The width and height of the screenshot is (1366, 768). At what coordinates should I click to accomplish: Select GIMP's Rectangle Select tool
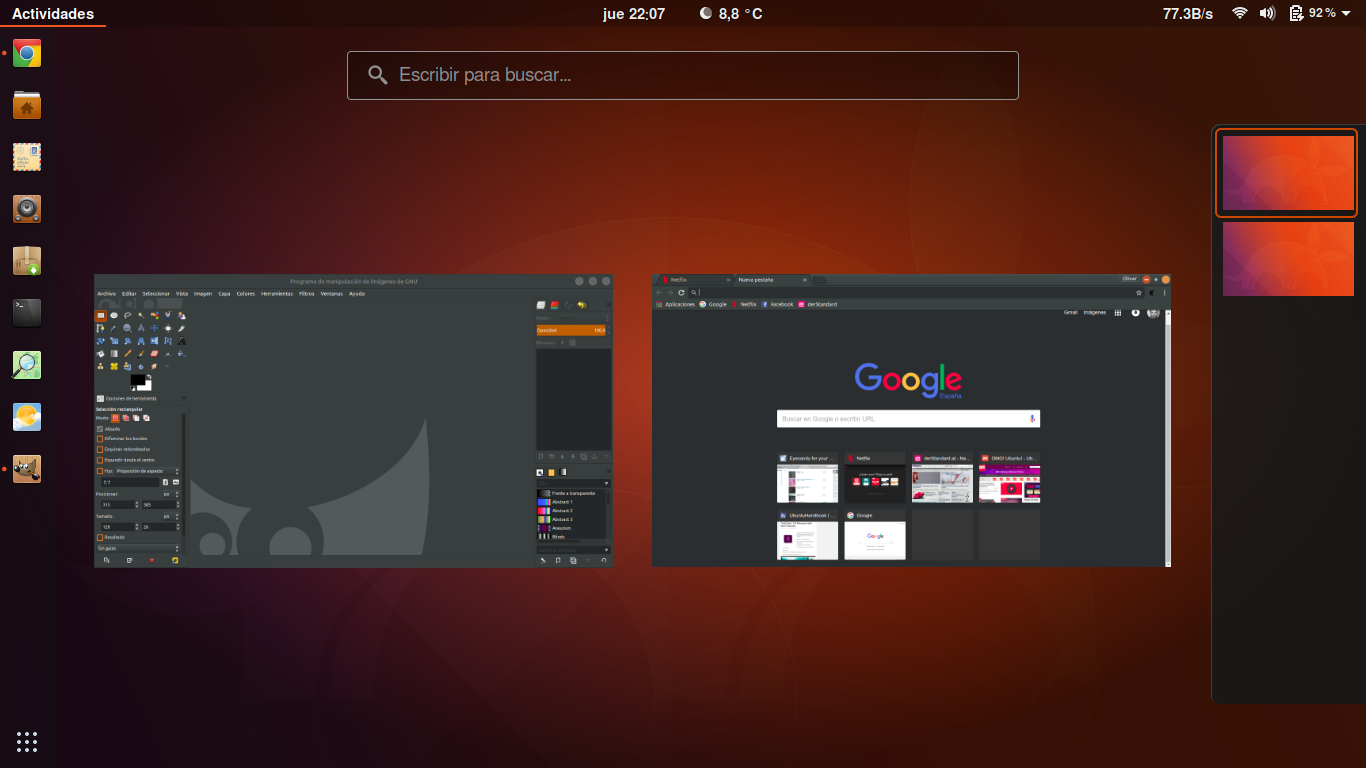[101, 315]
